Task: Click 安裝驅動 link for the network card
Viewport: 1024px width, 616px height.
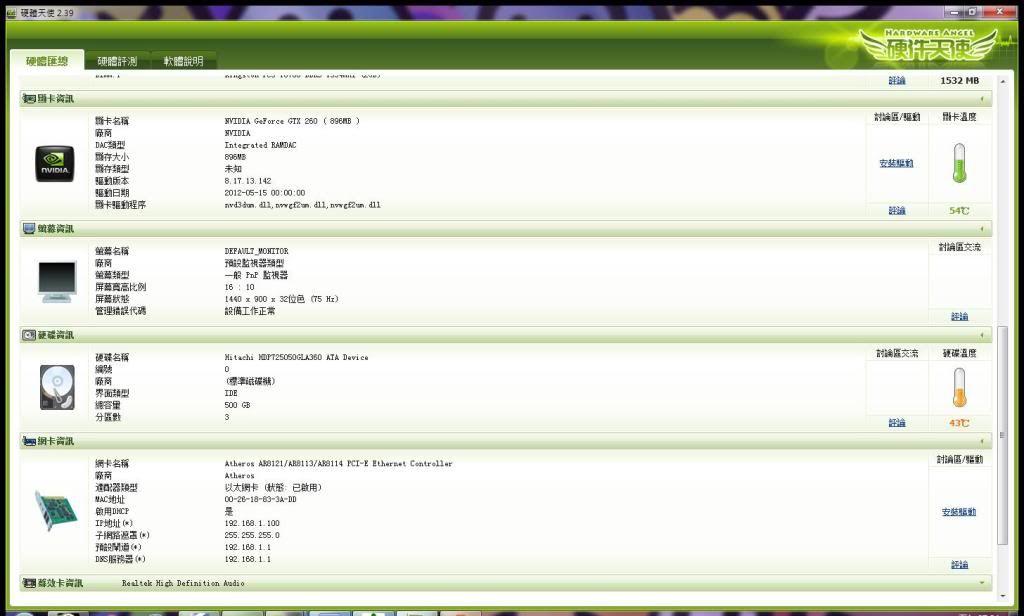Action: (x=959, y=512)
